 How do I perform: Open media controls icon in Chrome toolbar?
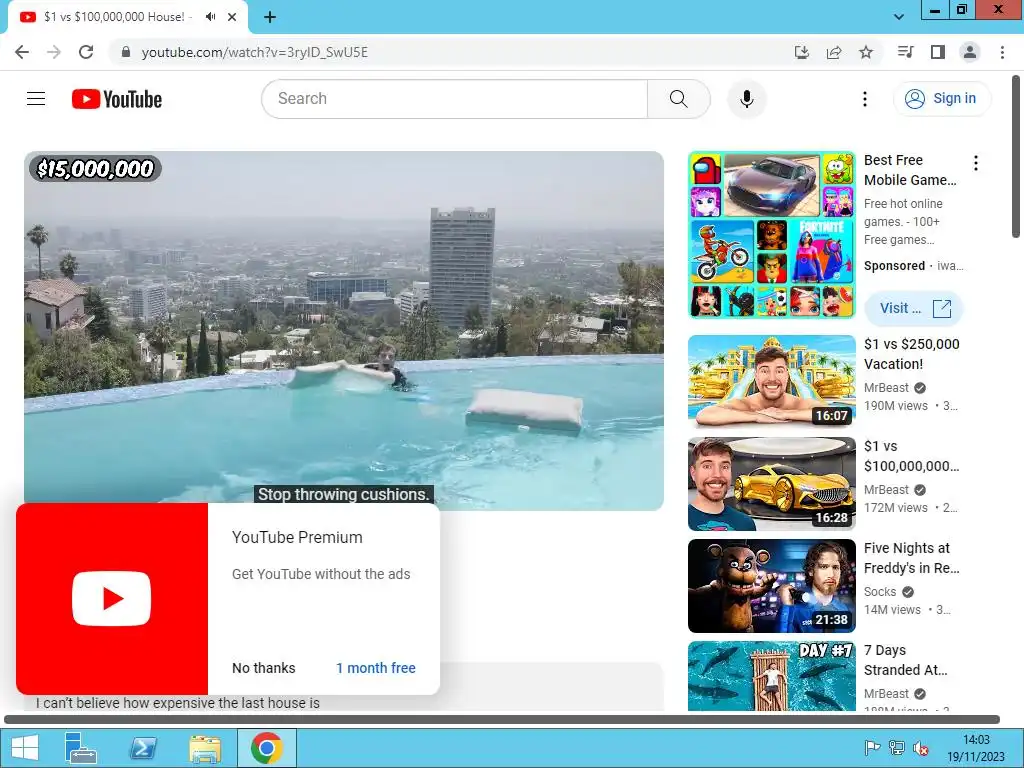point(905,52)
